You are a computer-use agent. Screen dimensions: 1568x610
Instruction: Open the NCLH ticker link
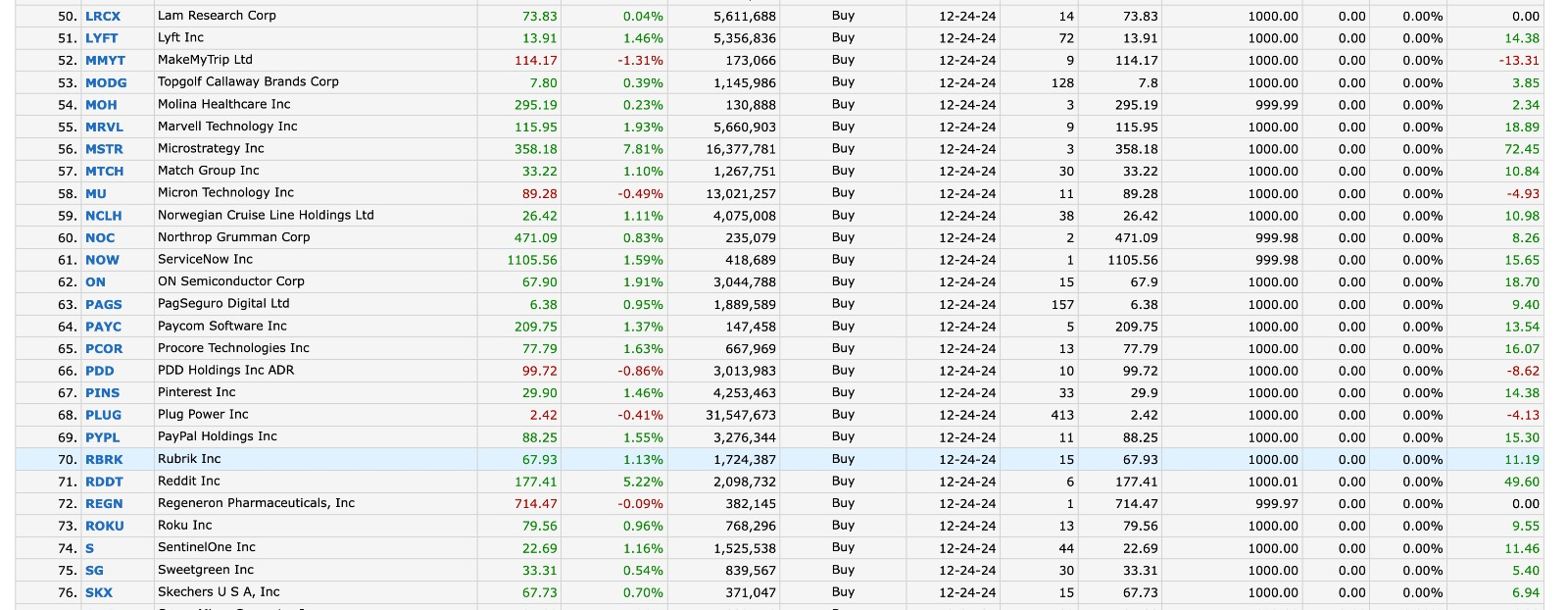pos(104,216)
